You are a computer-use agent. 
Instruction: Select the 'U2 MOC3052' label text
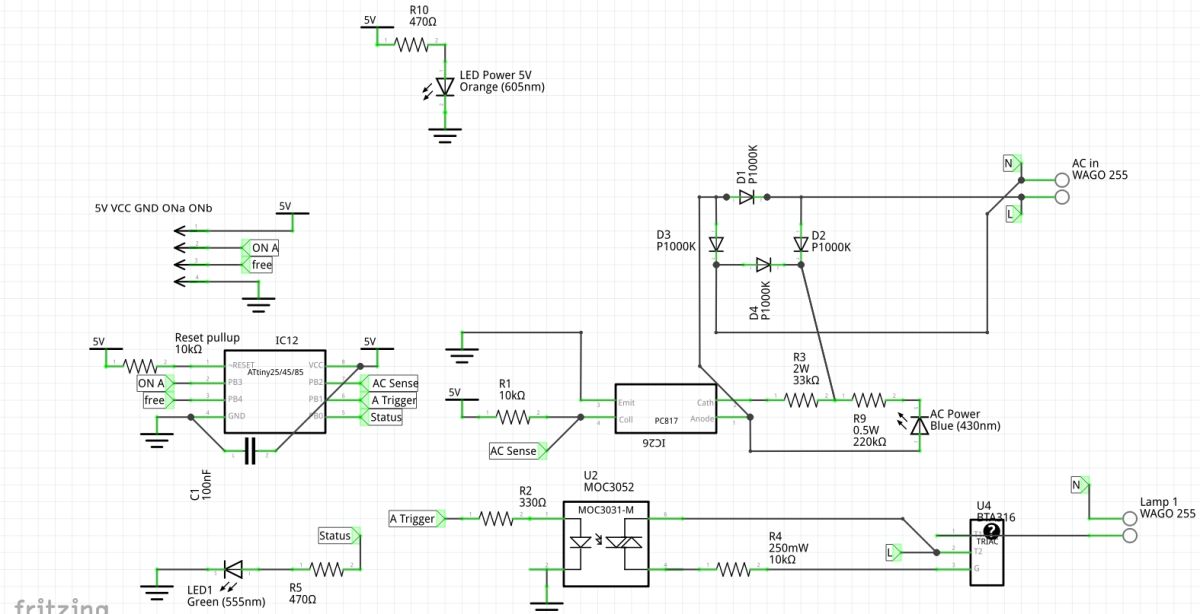tap(609, 481)
